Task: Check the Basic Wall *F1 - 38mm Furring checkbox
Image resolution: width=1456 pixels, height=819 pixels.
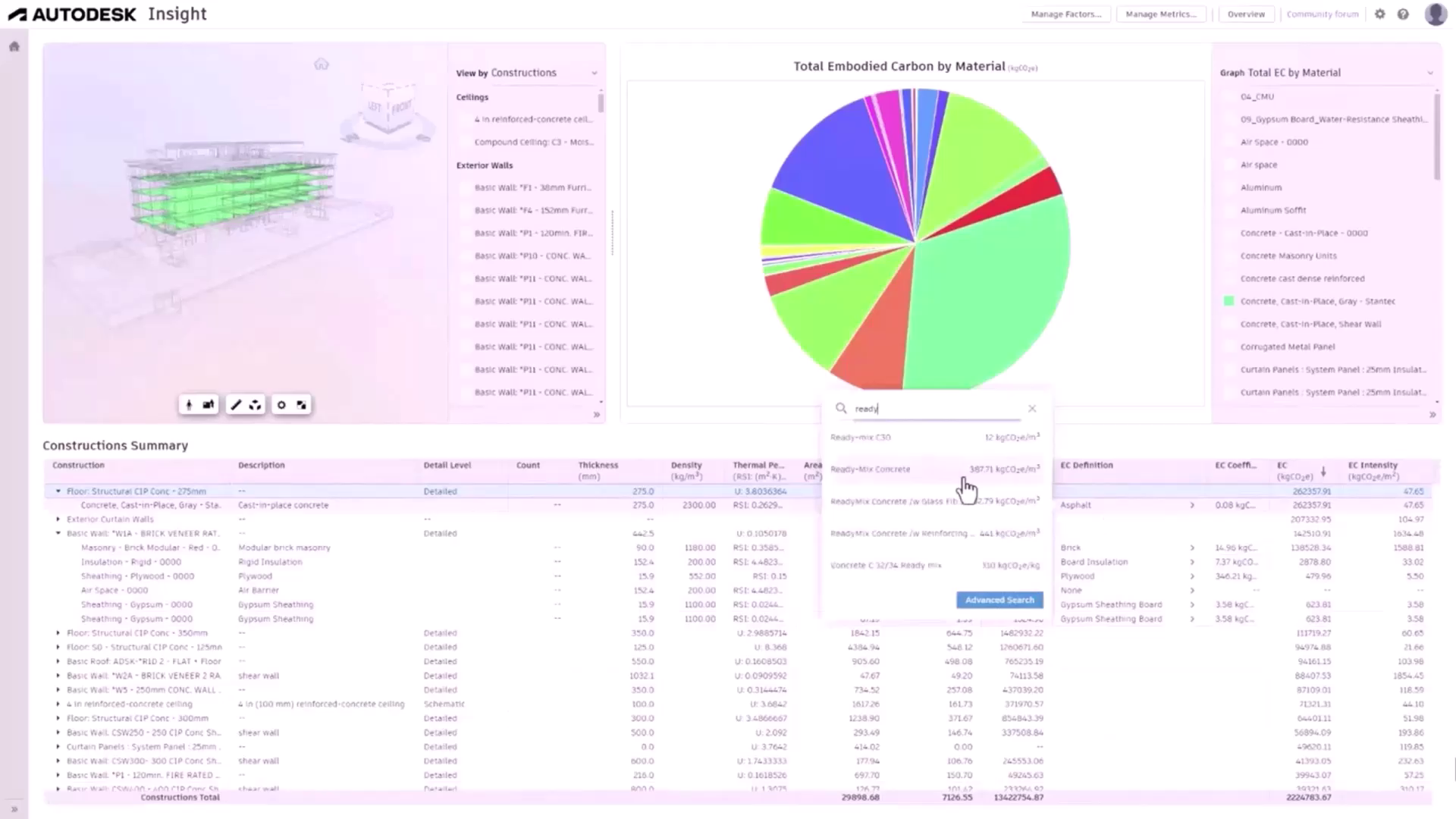Action: click(x=465, y=187)
